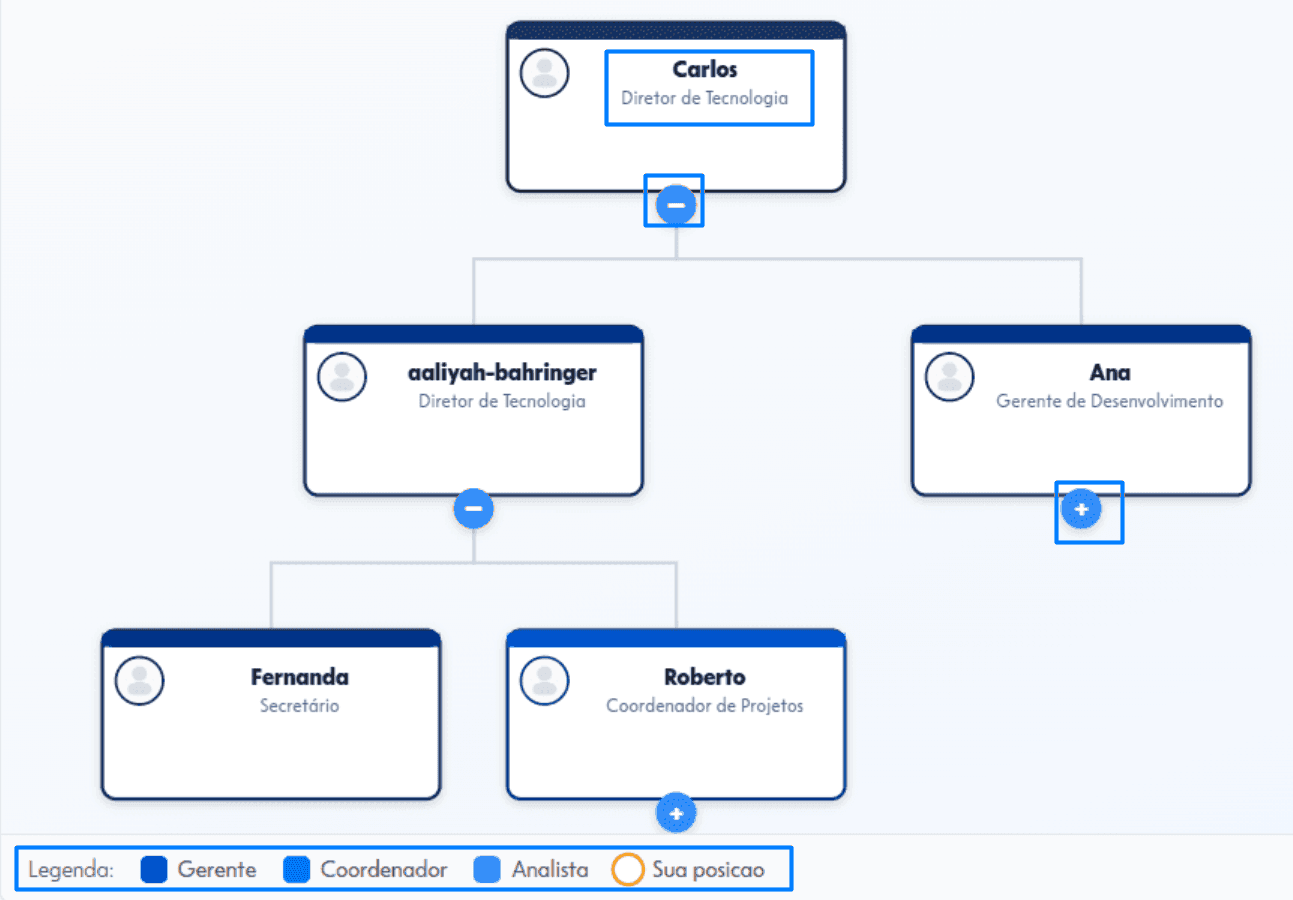Click Carlos's avatar icon
1293x900 pixels.
click(545, 73)
